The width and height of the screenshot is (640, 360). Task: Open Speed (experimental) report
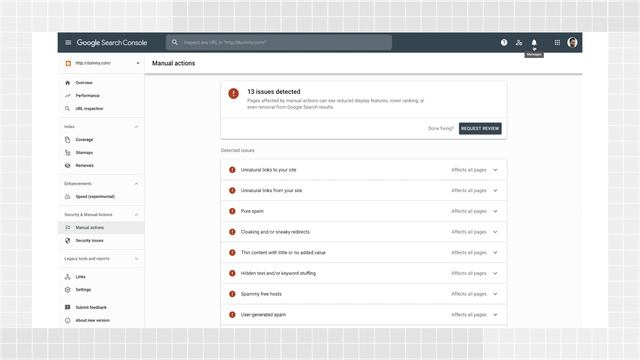tap(95, 197)
